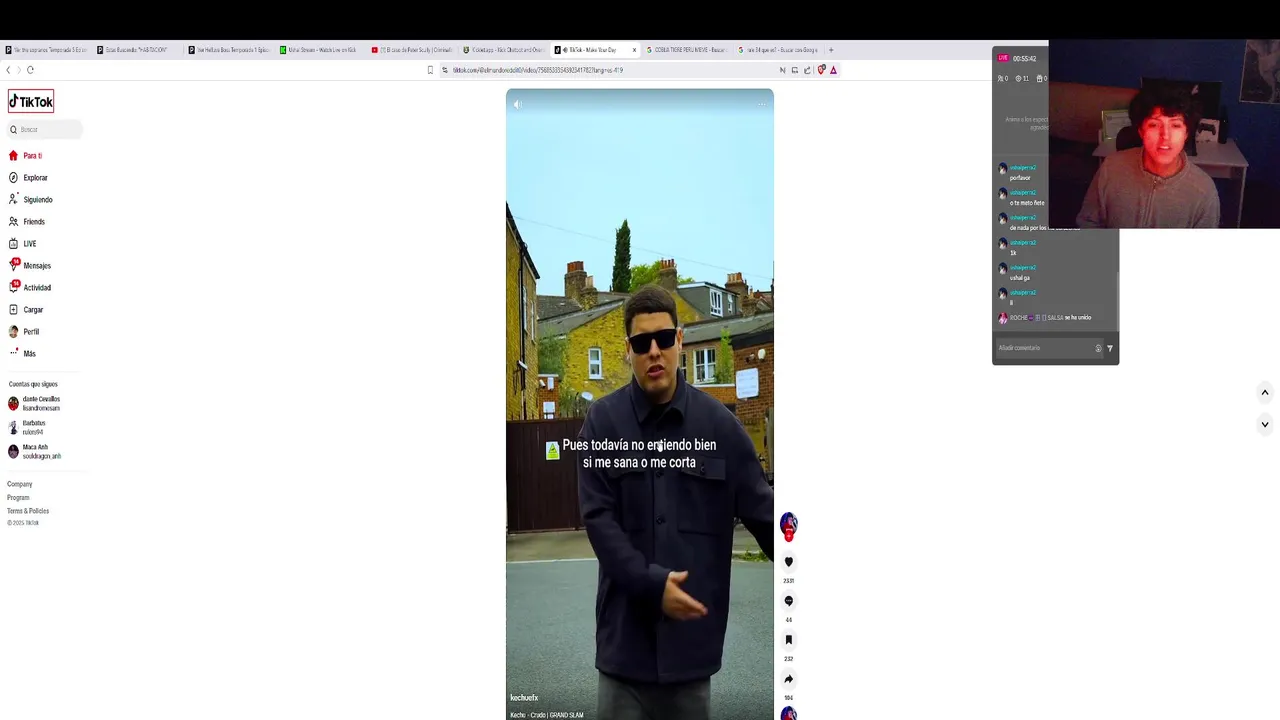Open the Kechu - Crudo song link
The image size is (1280, 720).
tap(547, 715)
